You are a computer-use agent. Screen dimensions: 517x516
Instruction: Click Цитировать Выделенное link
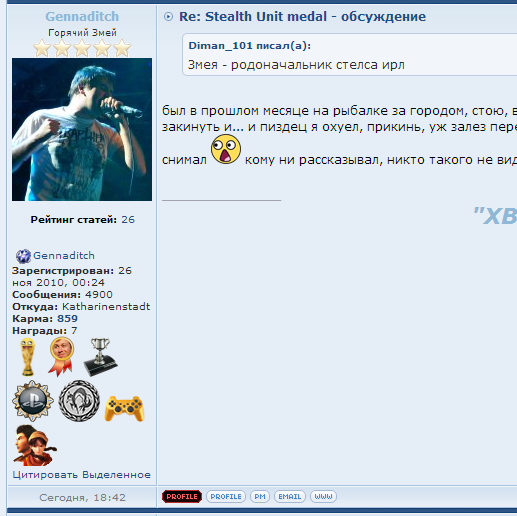[82, 474]
